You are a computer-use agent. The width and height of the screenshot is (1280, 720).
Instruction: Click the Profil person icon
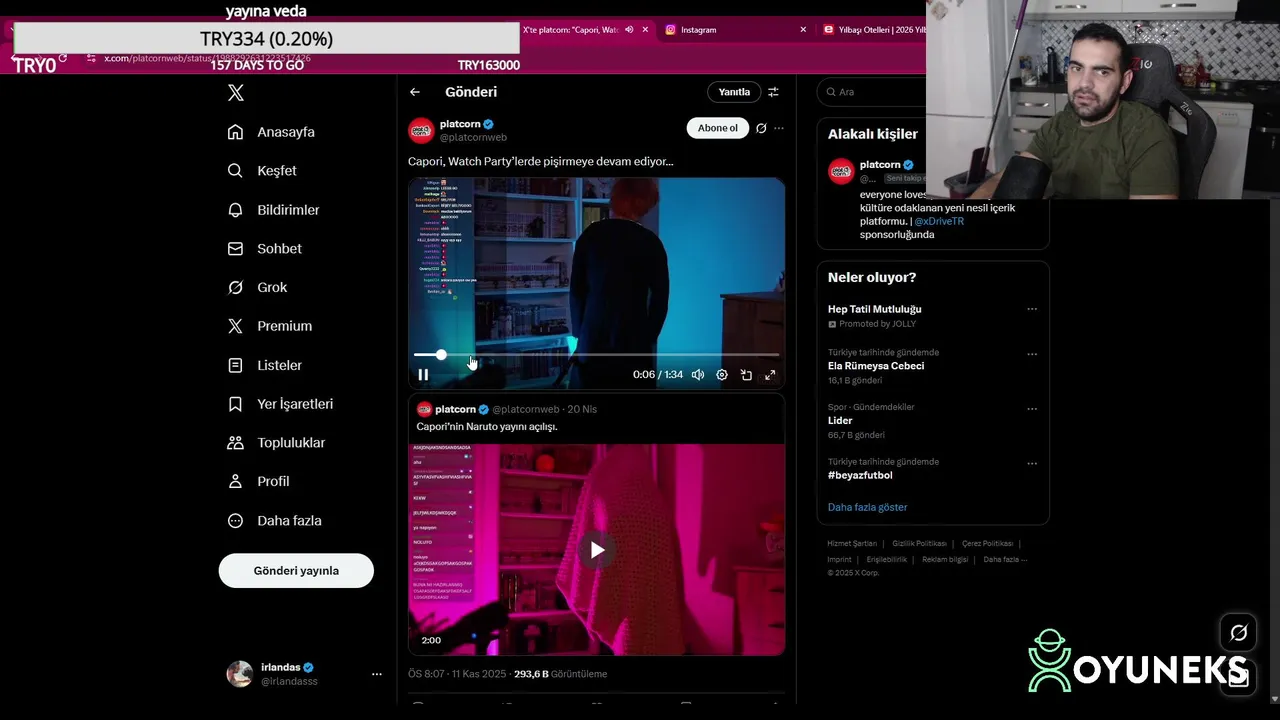click(x=235, y=481)
